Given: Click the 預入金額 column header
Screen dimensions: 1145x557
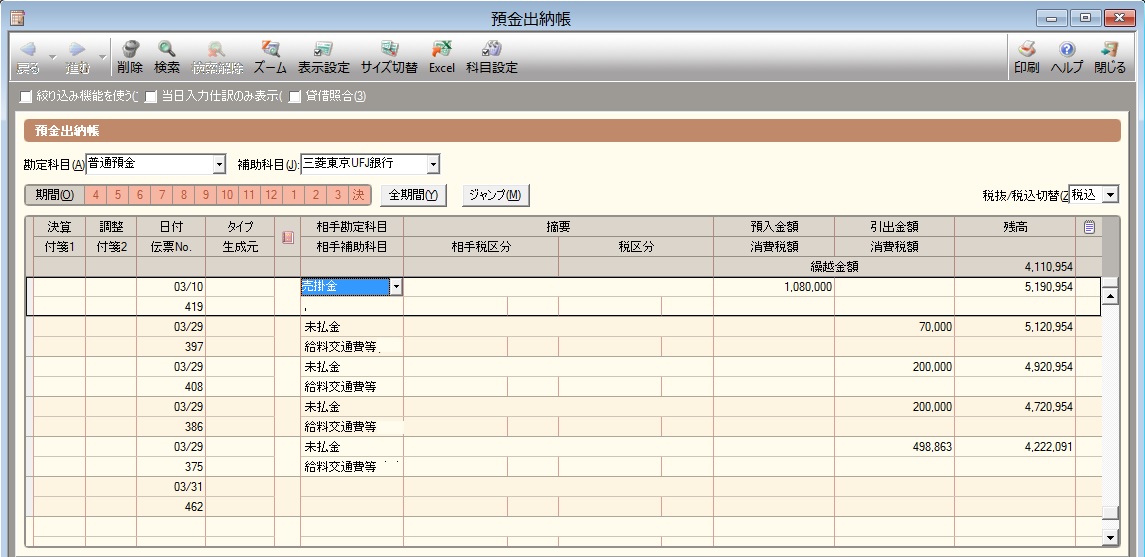Looking at the screenshot, I should point(774,227).
